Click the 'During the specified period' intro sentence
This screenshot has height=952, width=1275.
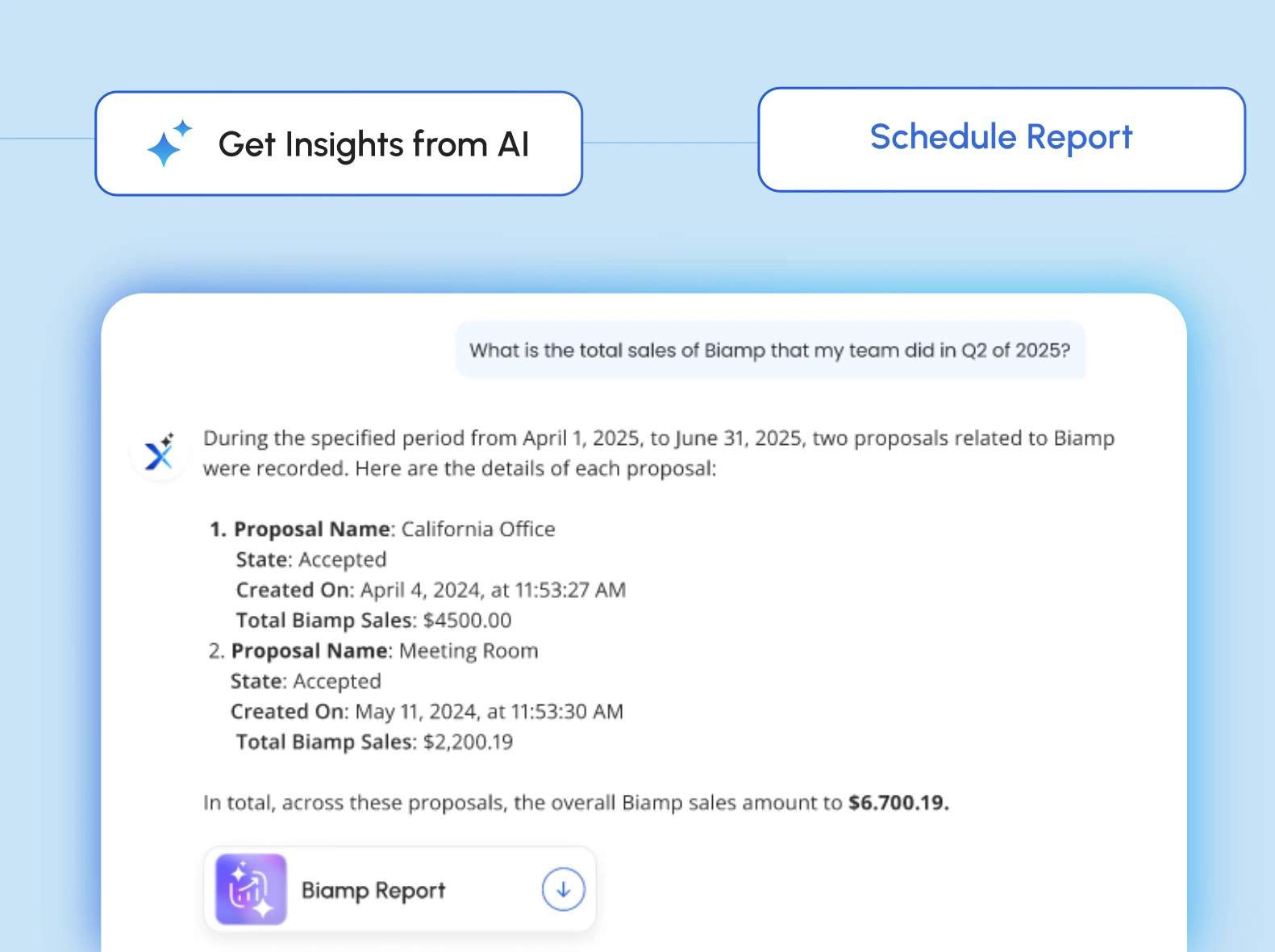659,453
